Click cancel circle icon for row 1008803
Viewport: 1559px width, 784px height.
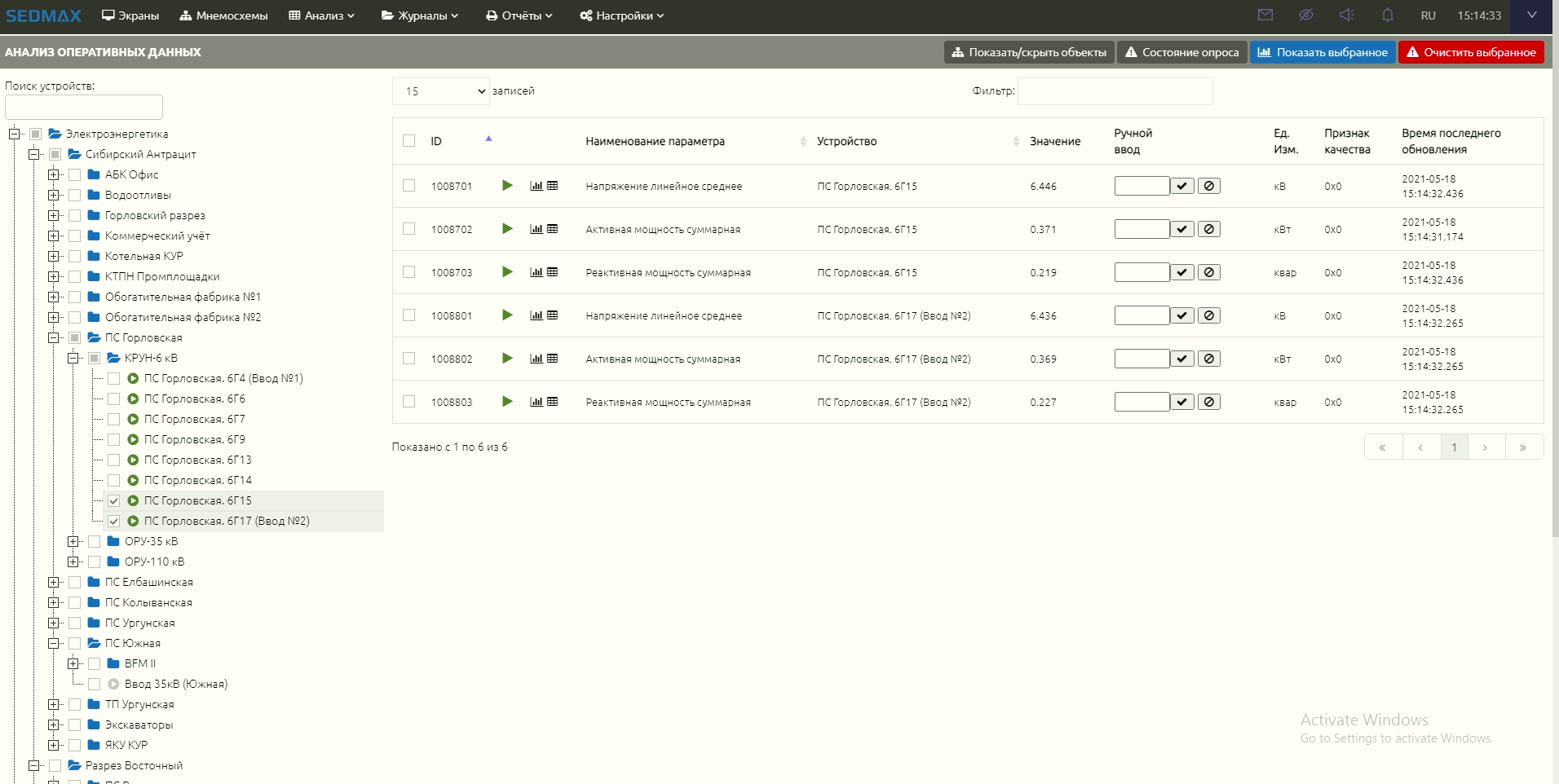coord(1209,402)
